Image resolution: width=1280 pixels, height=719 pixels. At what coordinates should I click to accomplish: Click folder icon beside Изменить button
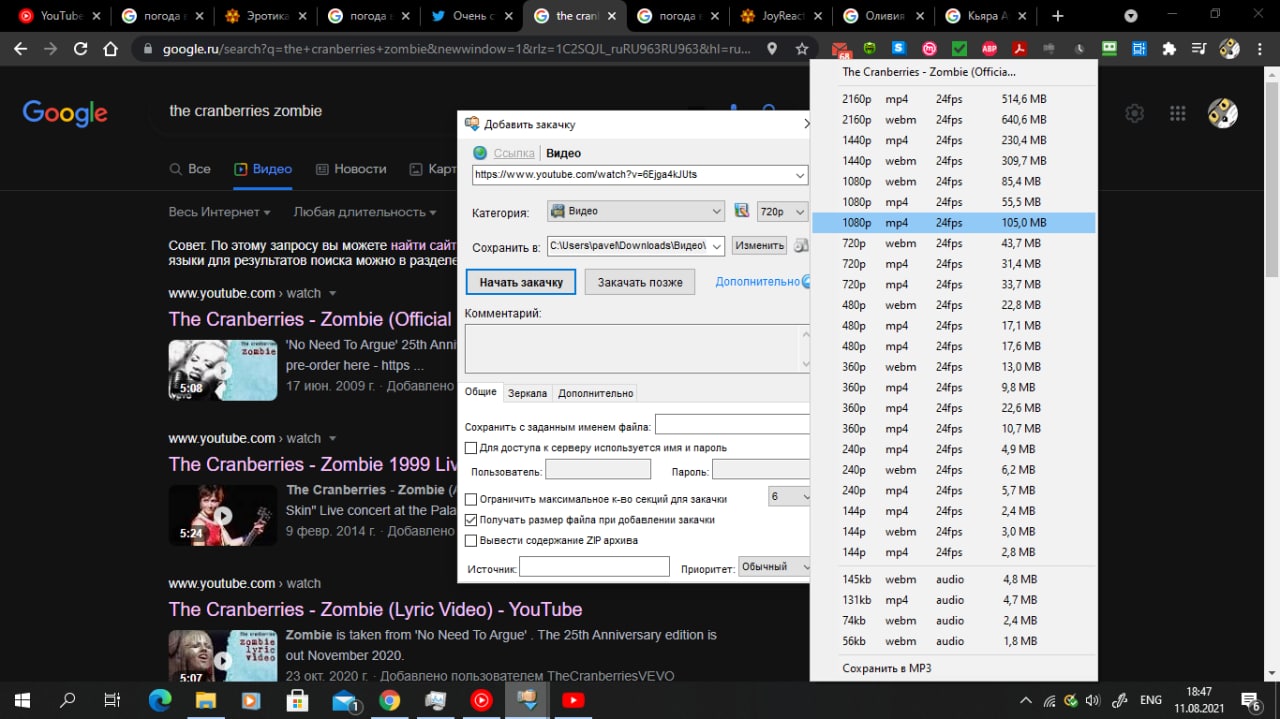801,246
